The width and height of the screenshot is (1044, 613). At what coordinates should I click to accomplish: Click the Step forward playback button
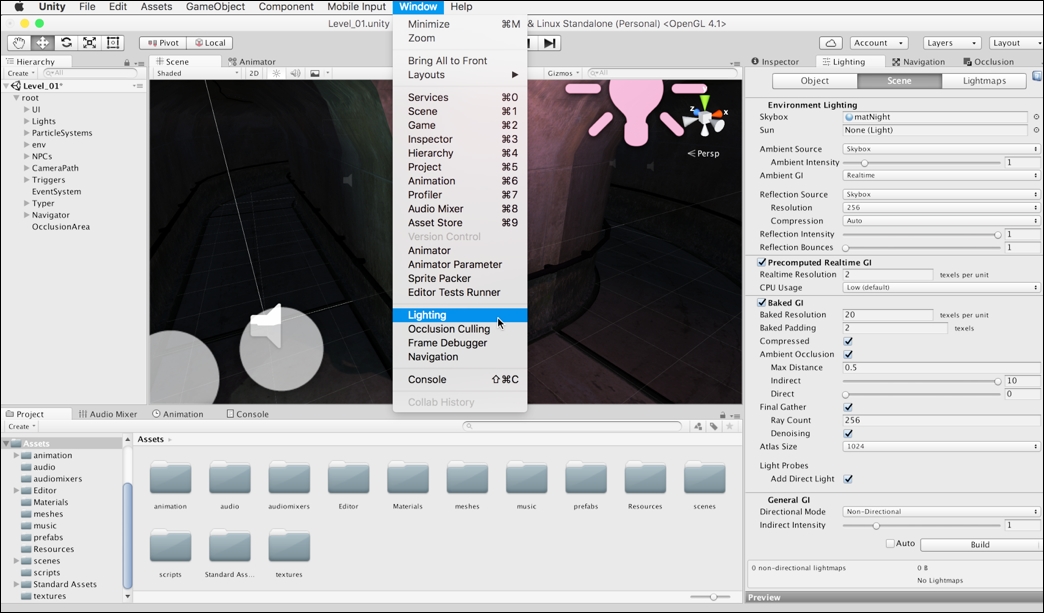pyautogui.click(x=549, y=43)
